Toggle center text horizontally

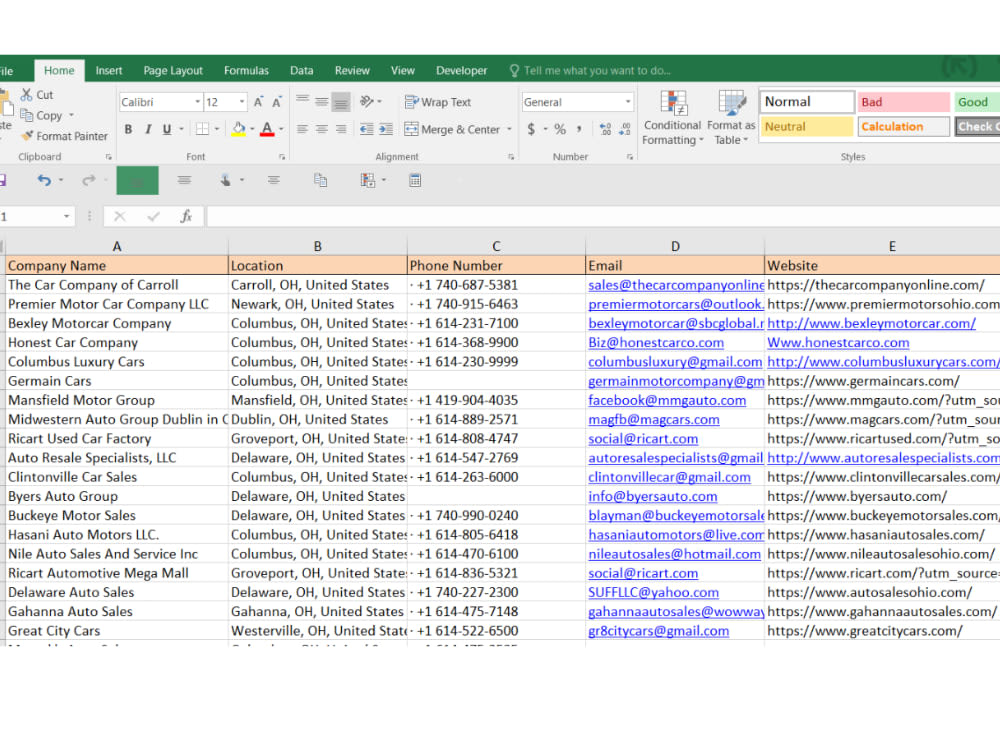click(x=322, y=129)
